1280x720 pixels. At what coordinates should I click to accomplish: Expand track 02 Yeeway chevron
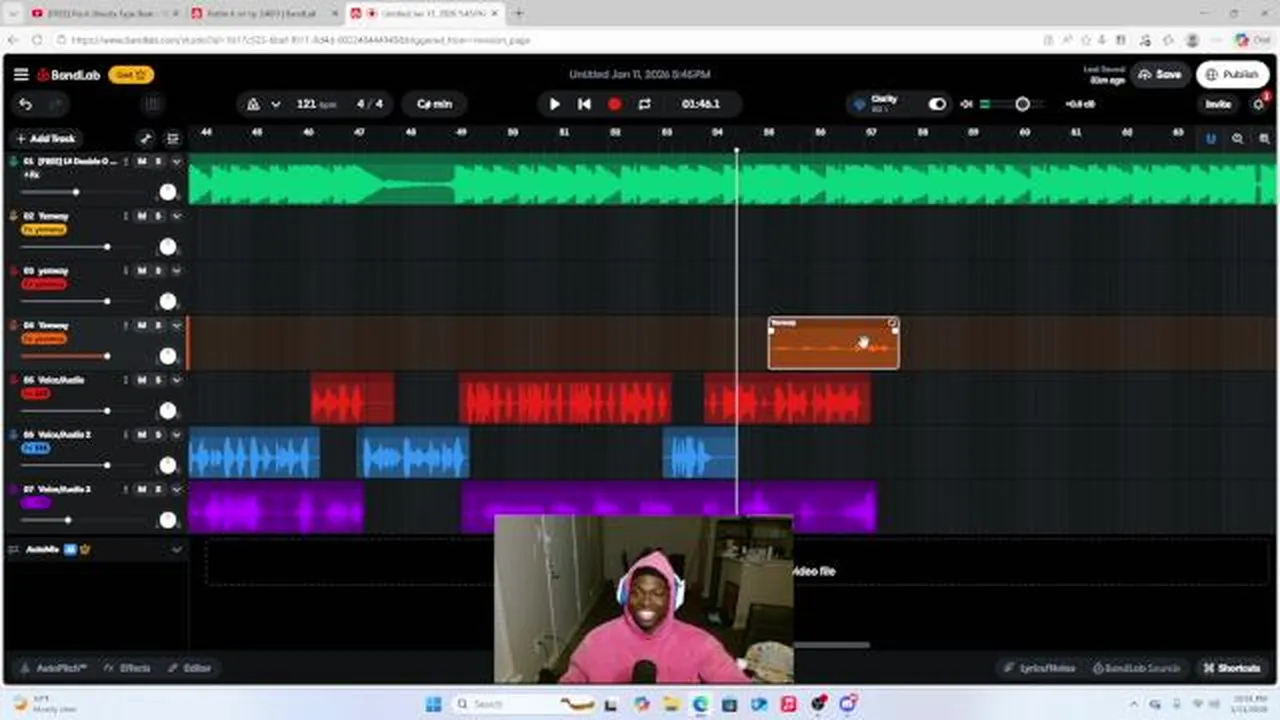pos(177,216)
